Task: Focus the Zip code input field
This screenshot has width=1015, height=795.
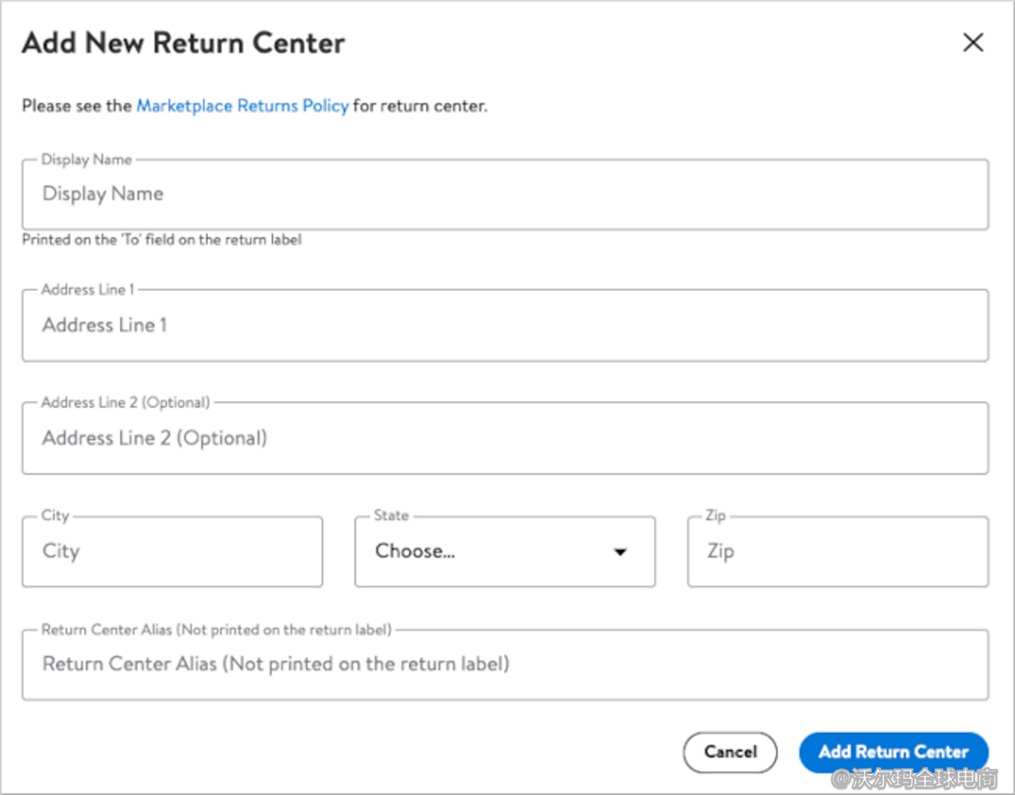Action: (x=838, y=551)
